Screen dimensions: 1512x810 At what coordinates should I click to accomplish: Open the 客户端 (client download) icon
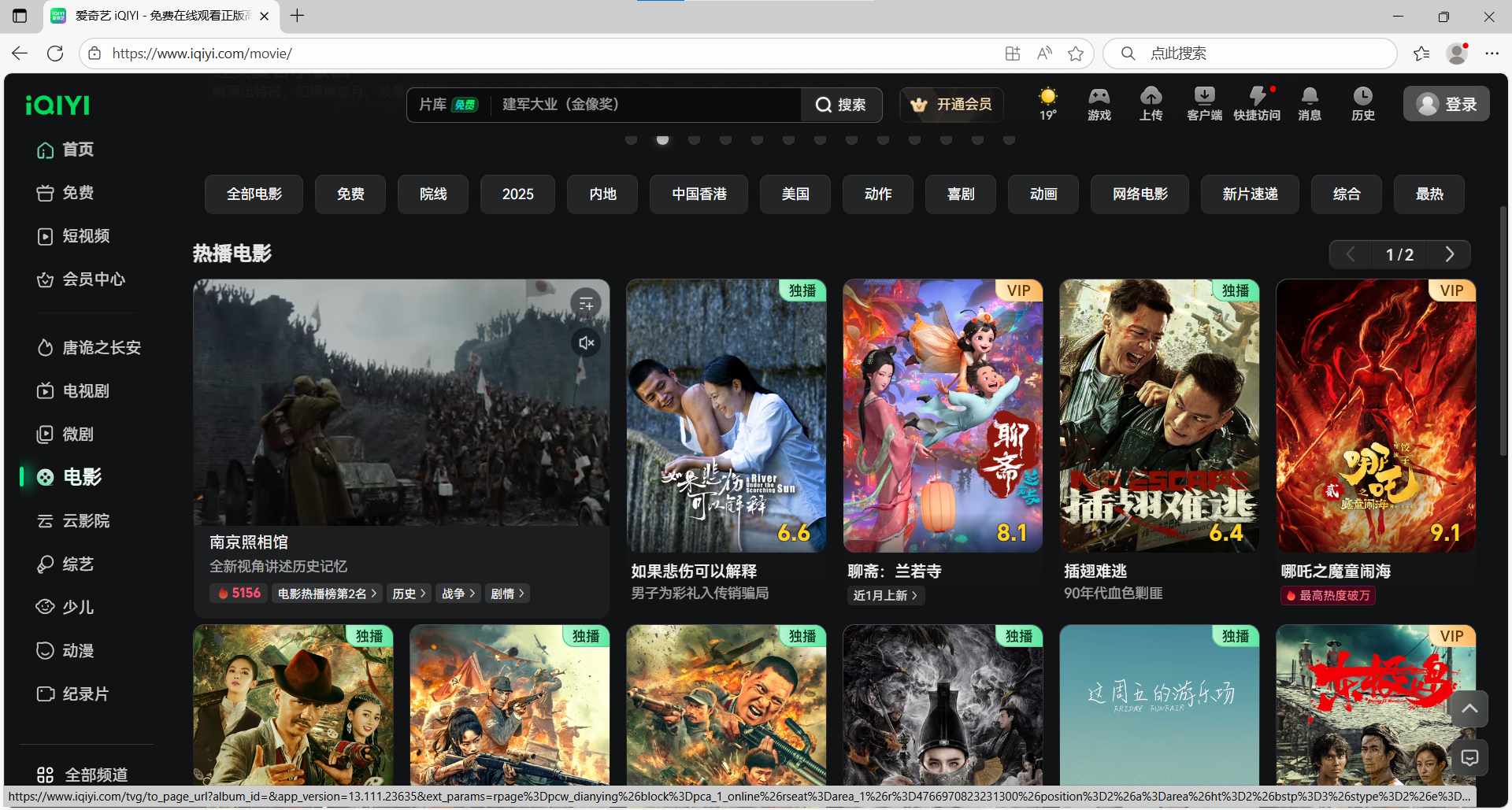point(1203,104)
